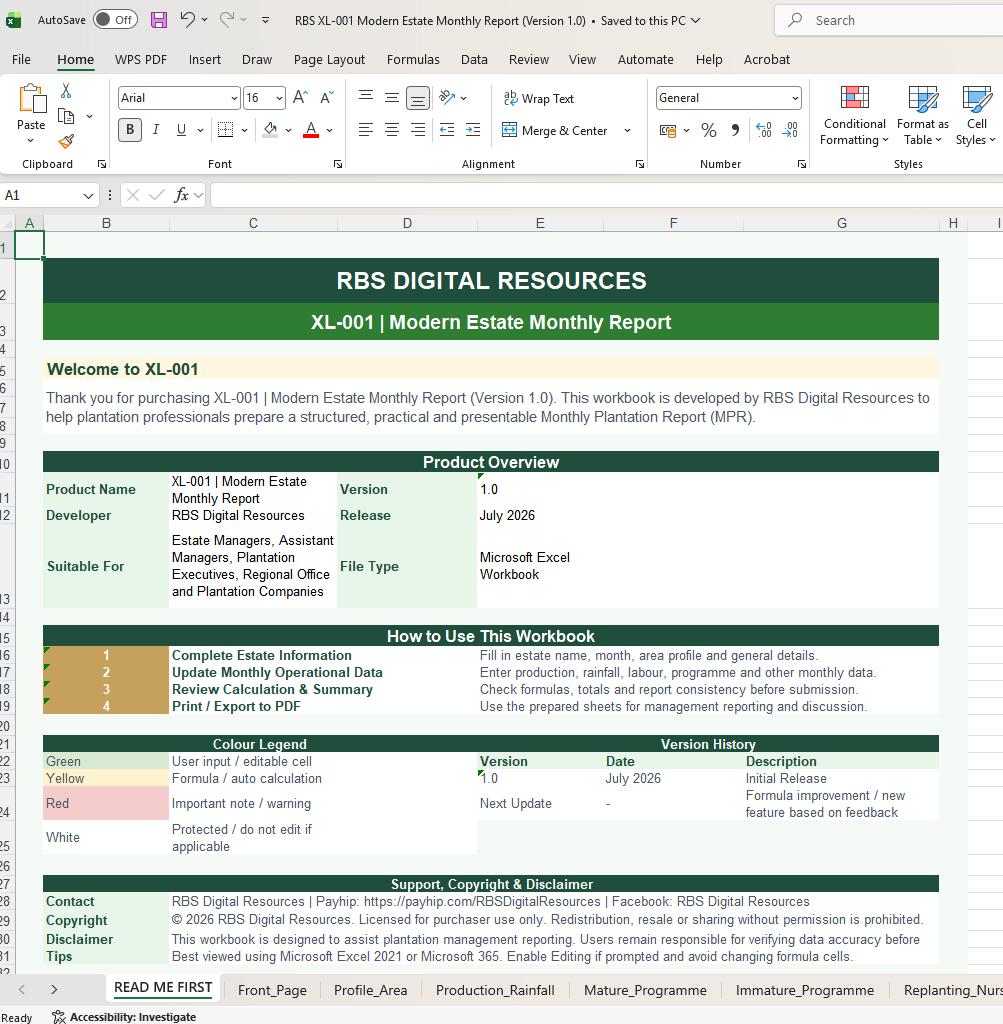Expand the General number format dropdown
The width and height of the screenshot is (1003, 1024).
click(x=795, y=99)
